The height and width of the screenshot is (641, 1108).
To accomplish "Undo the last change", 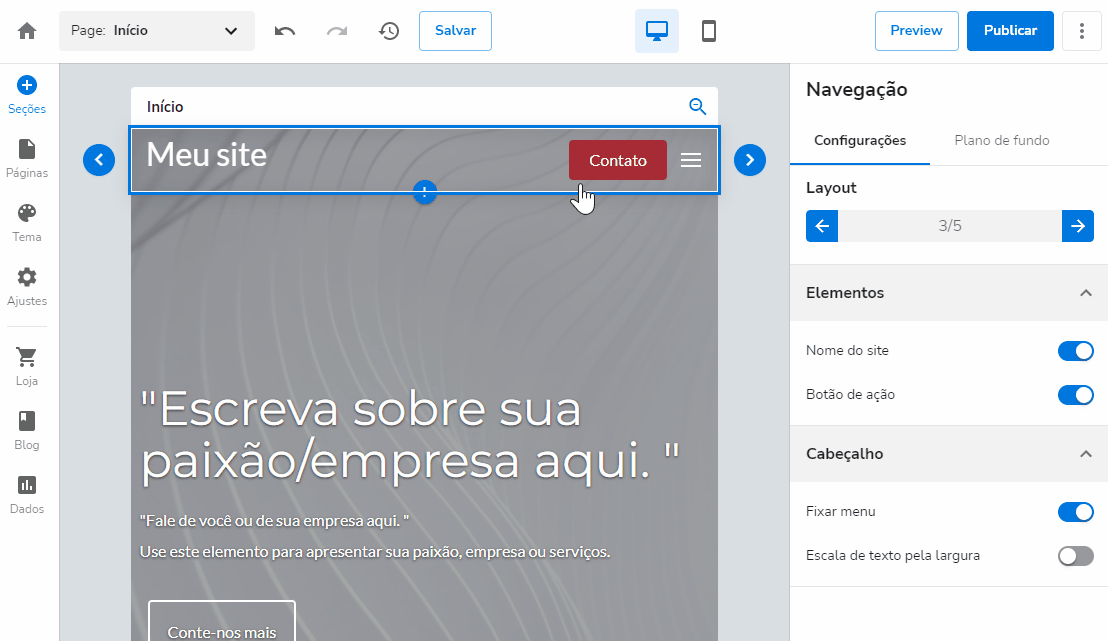I will click(x=285, y=31).
